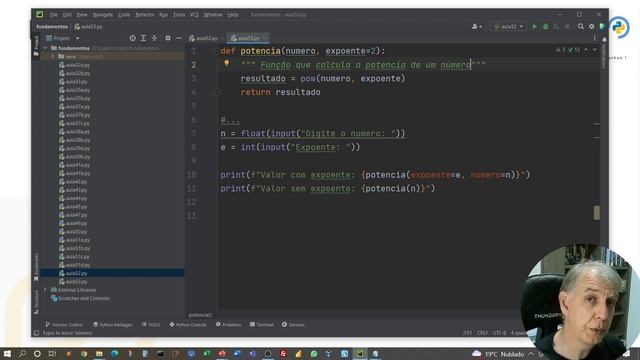Open the Problems tool window
The height and width of the screenshot is (360, 640).
(228, 325)
